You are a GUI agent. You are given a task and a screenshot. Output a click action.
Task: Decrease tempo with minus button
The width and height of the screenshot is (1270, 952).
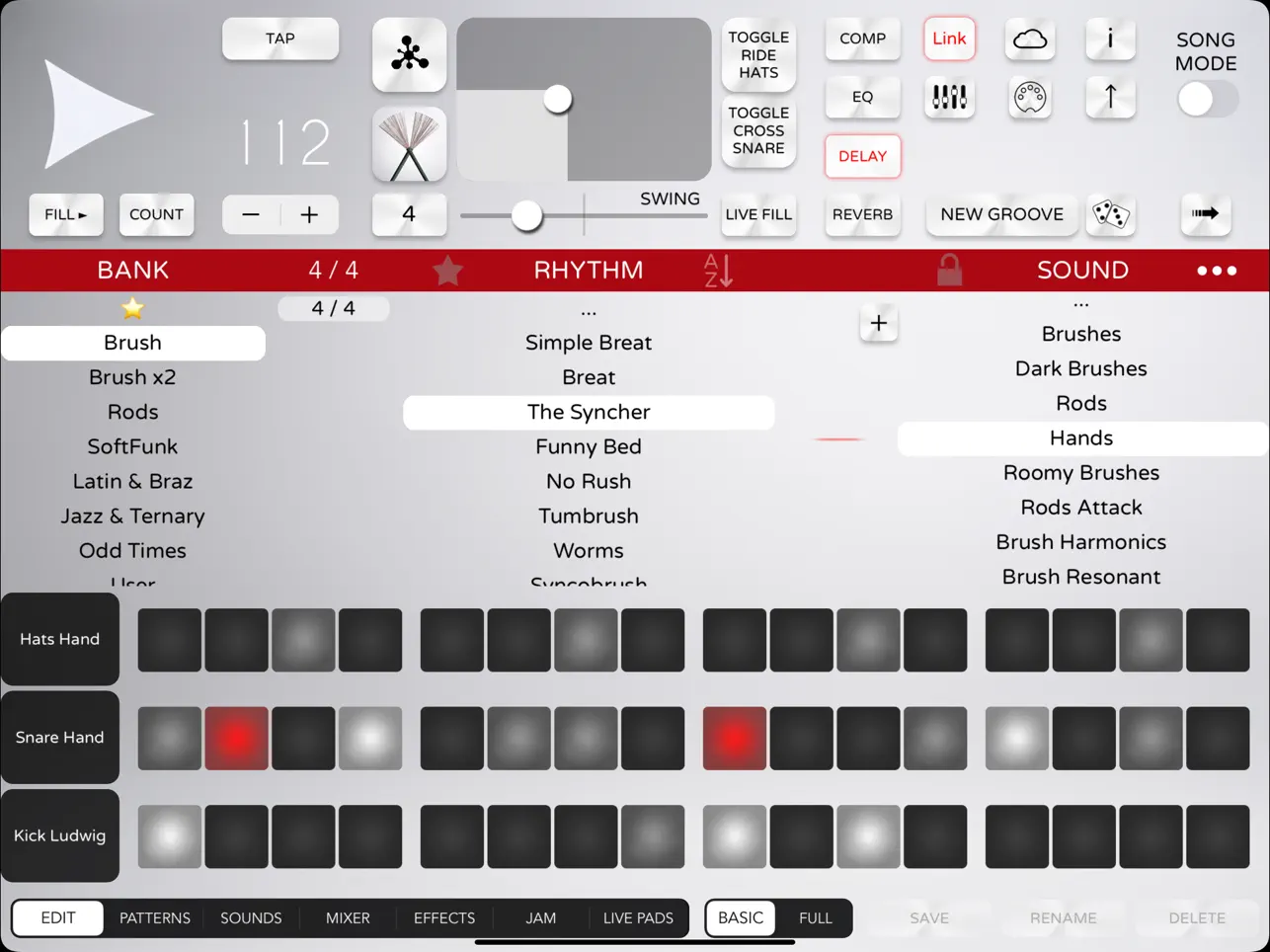pos(251,214)
